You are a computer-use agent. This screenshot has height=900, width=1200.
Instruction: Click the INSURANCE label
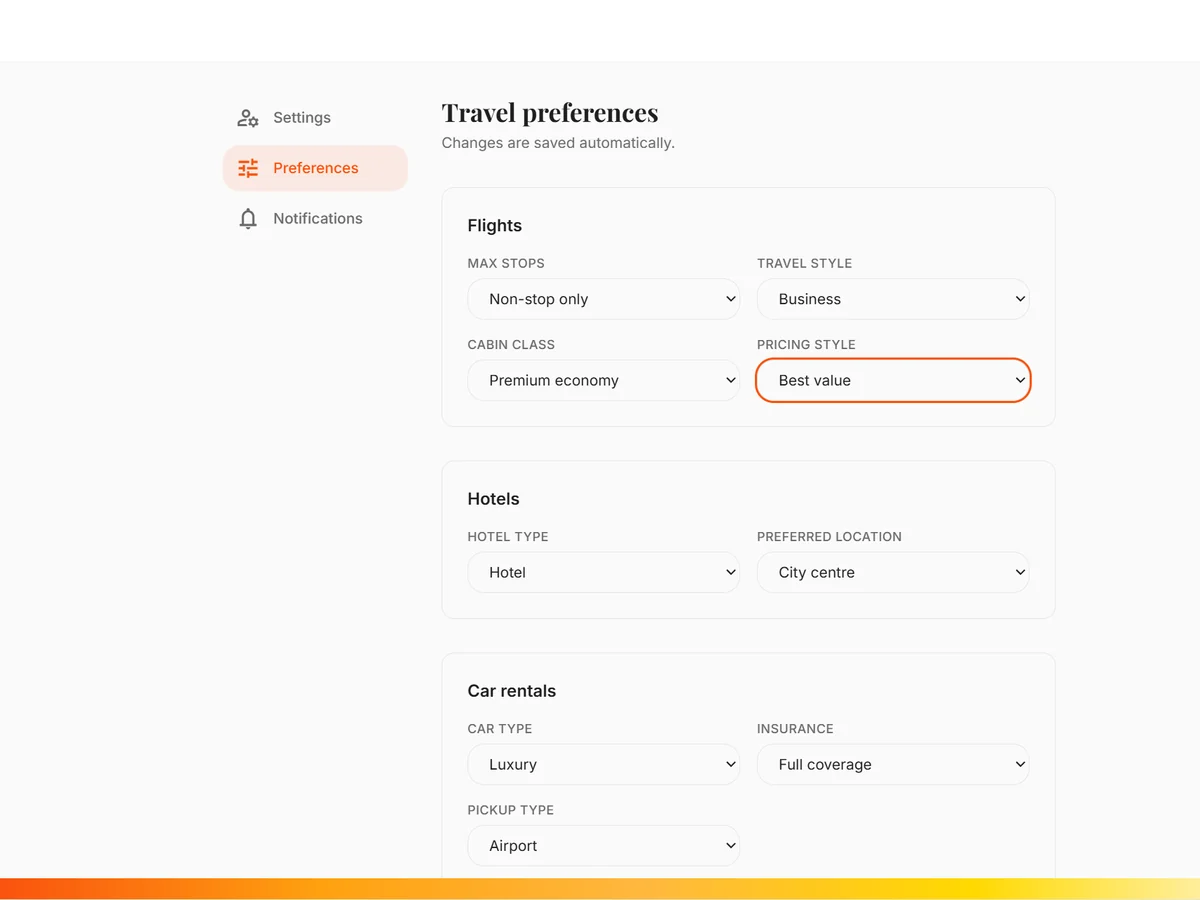(795, 729)
